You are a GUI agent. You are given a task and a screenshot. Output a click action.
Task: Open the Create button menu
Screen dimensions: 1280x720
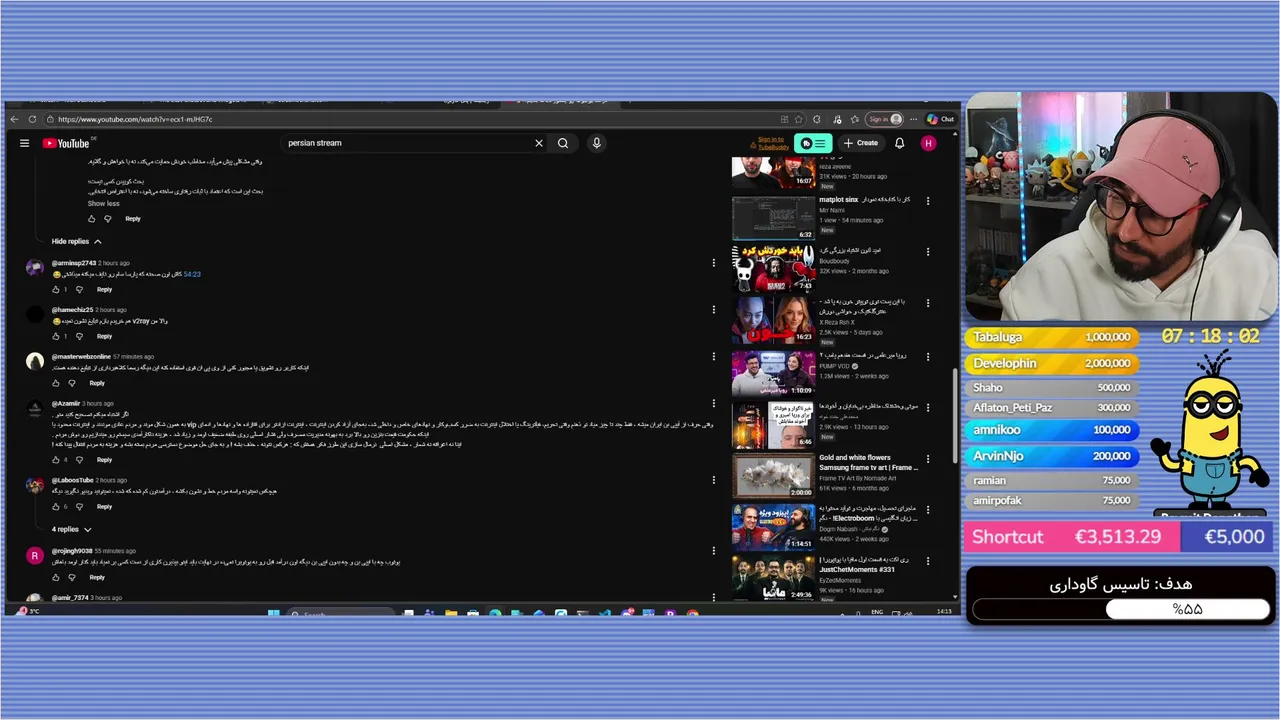pyautogui.click(x=861, y=143)
